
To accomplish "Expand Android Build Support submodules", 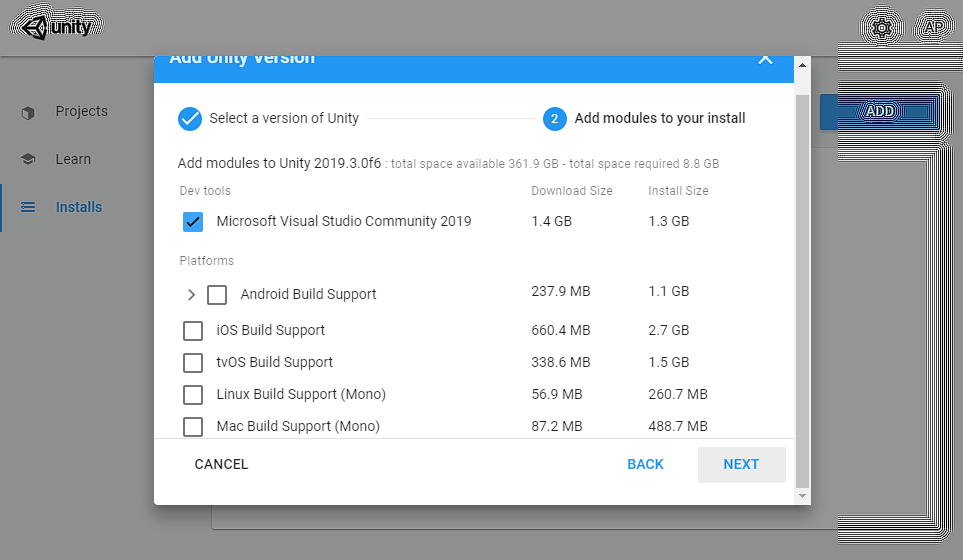I will click(x=191, y=295).
